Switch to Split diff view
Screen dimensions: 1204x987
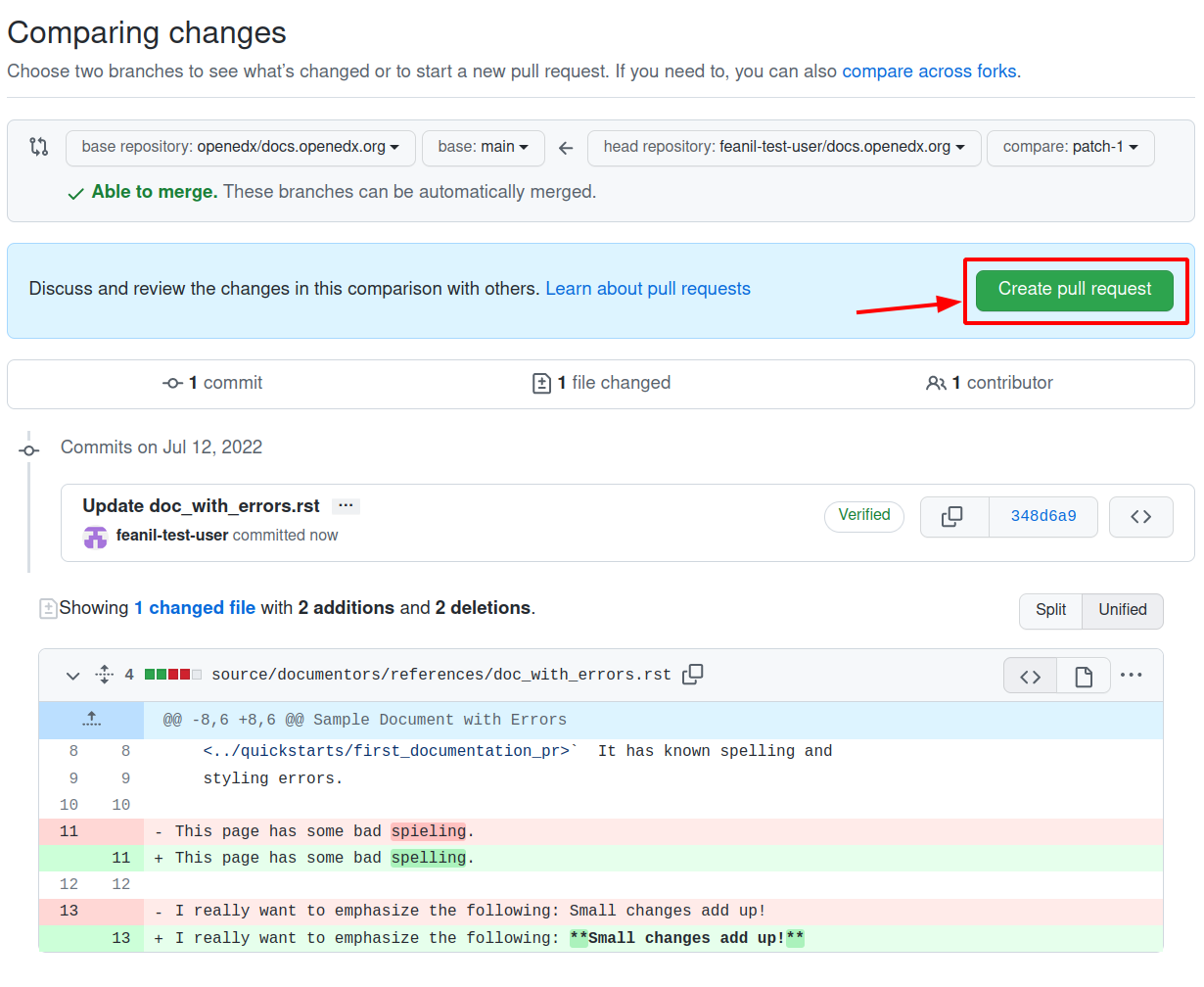[x=1050, y=610]
